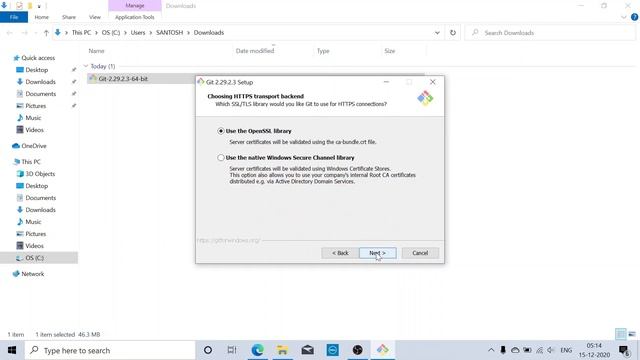Click This PC in address path

(x=81, y=33)
